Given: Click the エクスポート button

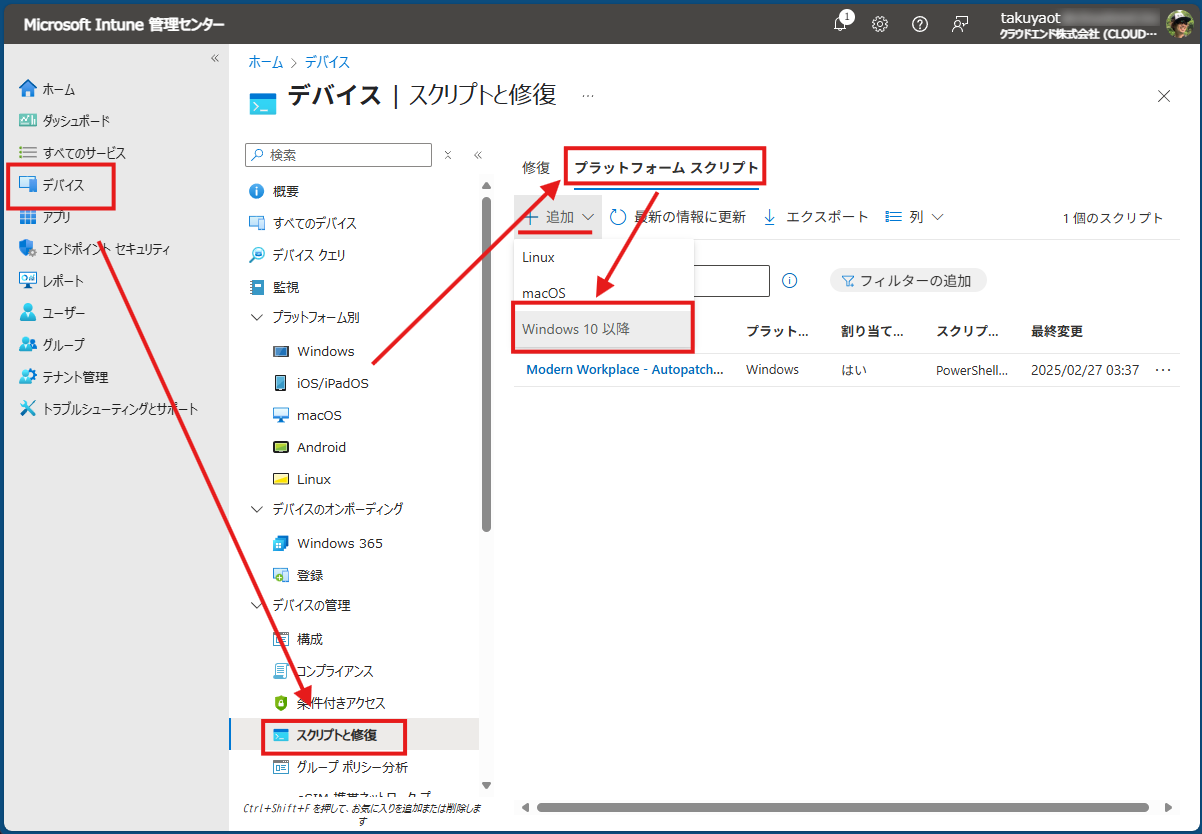Looking at the screenshot, I should (x=815, y=217).
